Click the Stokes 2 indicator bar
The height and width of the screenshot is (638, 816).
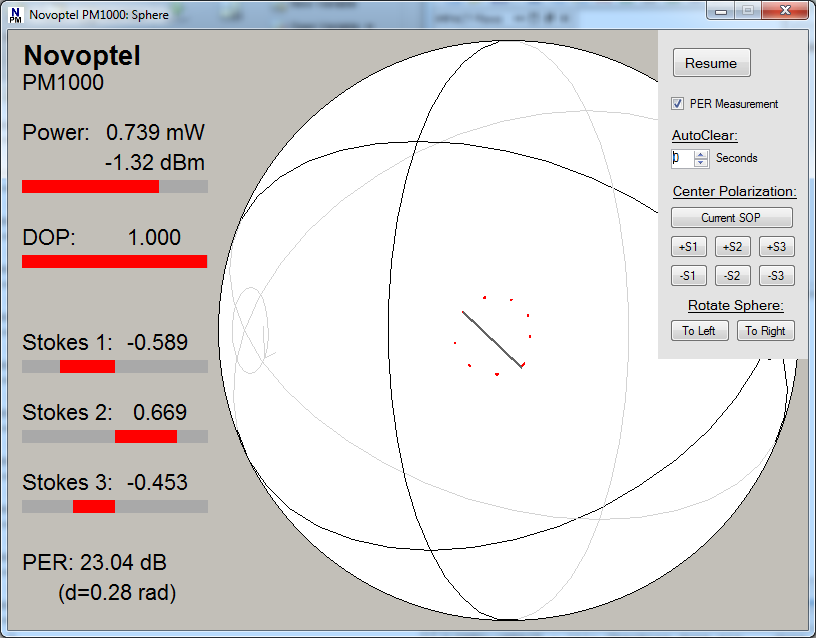(145, 436)
